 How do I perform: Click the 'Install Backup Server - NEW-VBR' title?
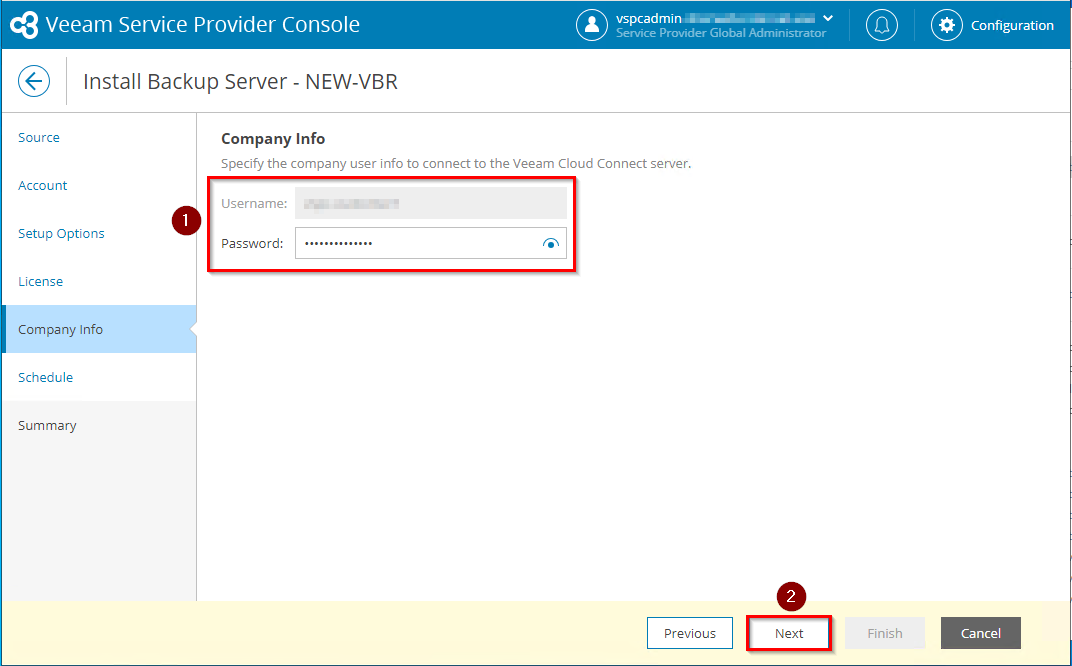pos(240,81)
